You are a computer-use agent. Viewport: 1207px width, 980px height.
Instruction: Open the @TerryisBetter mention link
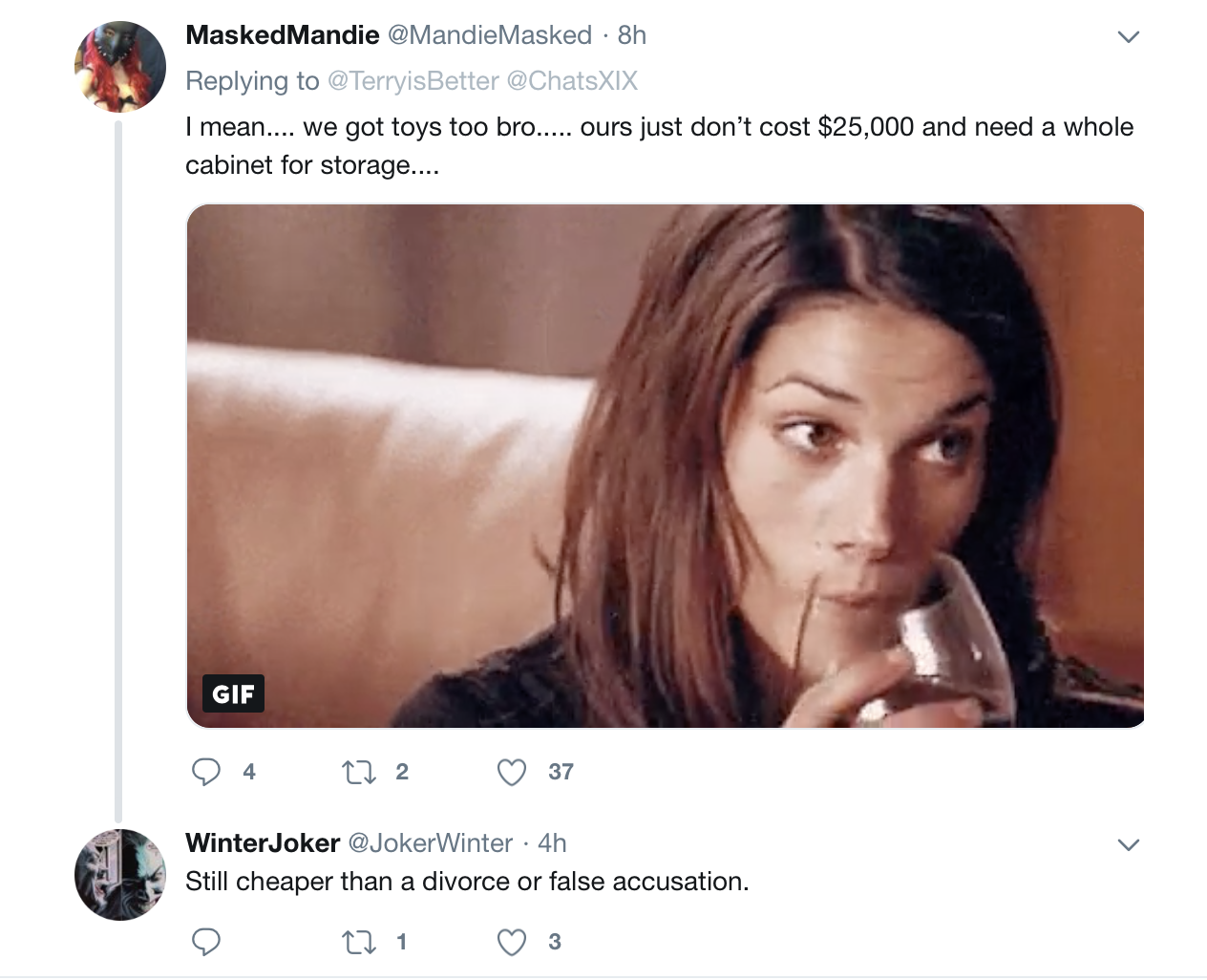pos(413,81)
